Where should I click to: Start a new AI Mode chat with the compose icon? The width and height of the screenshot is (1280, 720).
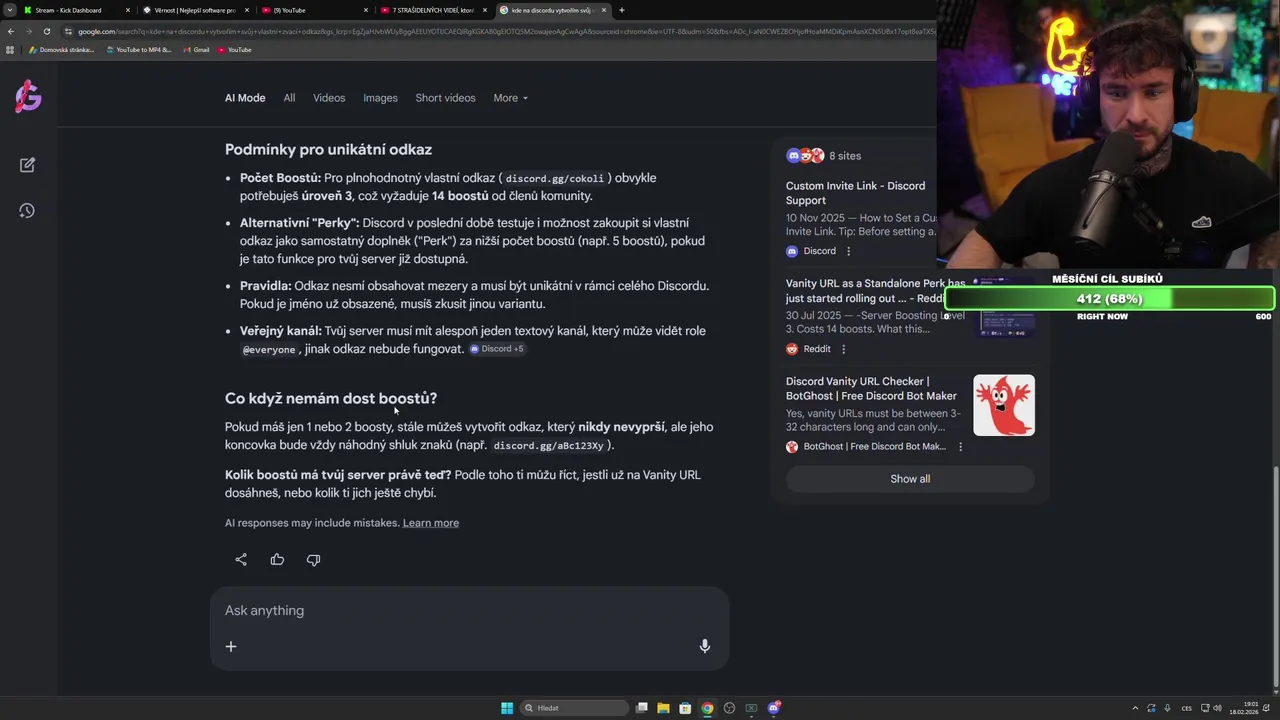click(27, 165)
